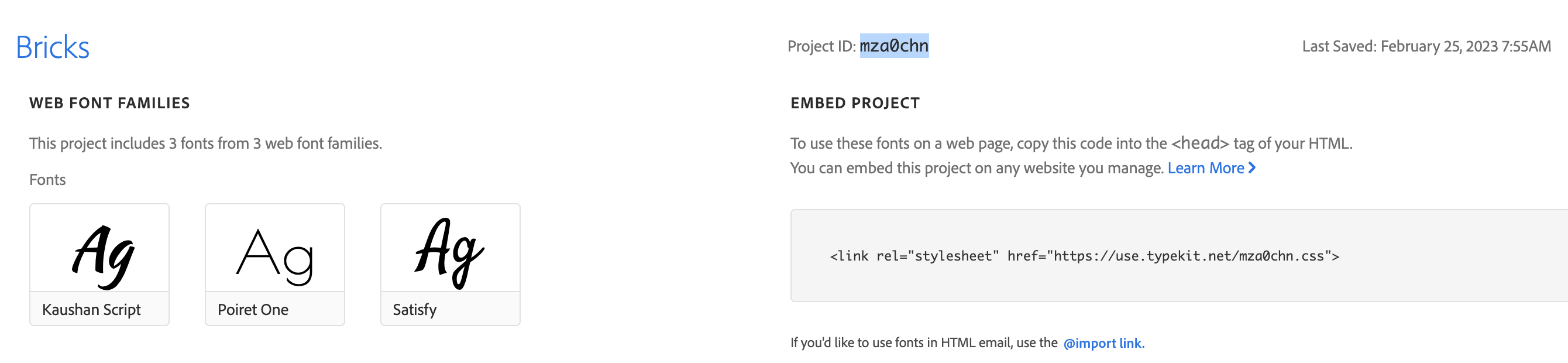Image resolution: width=1568 pixels, height=363 pixels.
Task: Click the Embed Project heading
Action: tap(855, 103)
